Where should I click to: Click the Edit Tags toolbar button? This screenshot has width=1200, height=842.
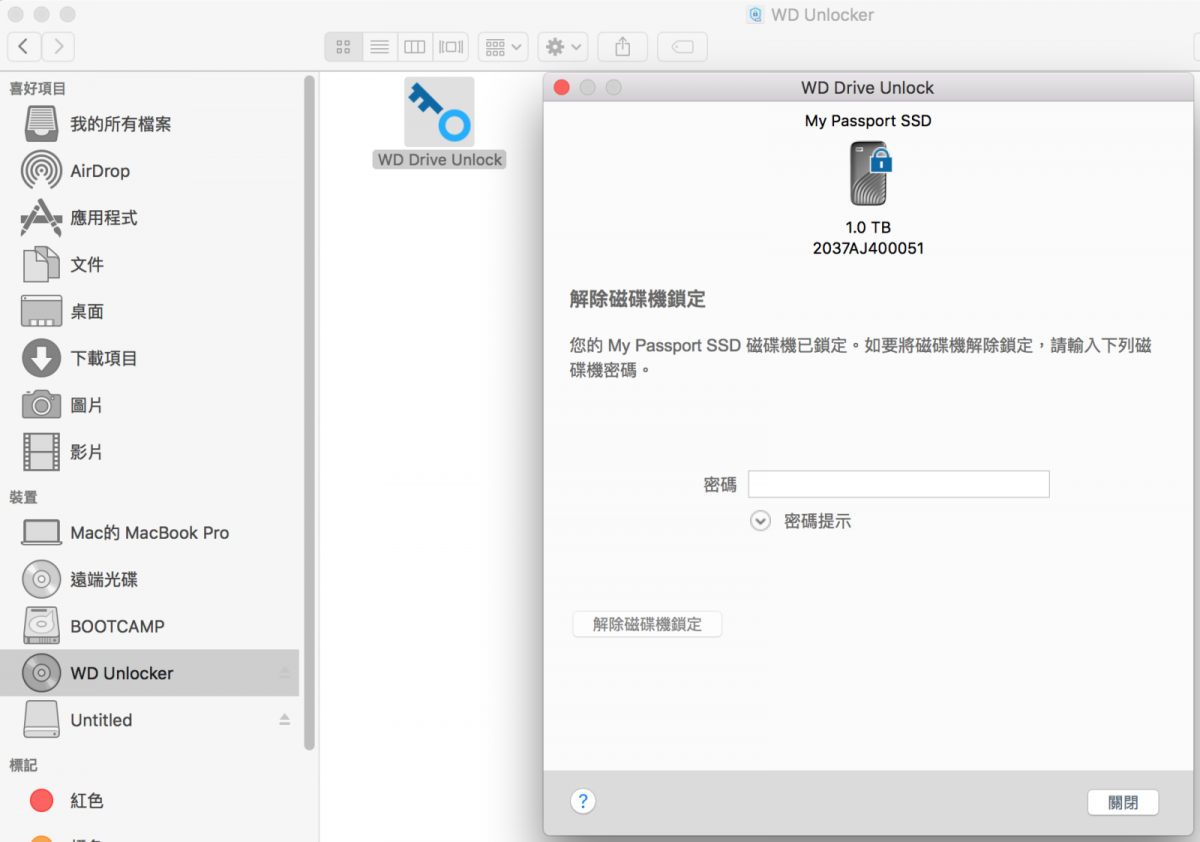(x=682, y=47)
